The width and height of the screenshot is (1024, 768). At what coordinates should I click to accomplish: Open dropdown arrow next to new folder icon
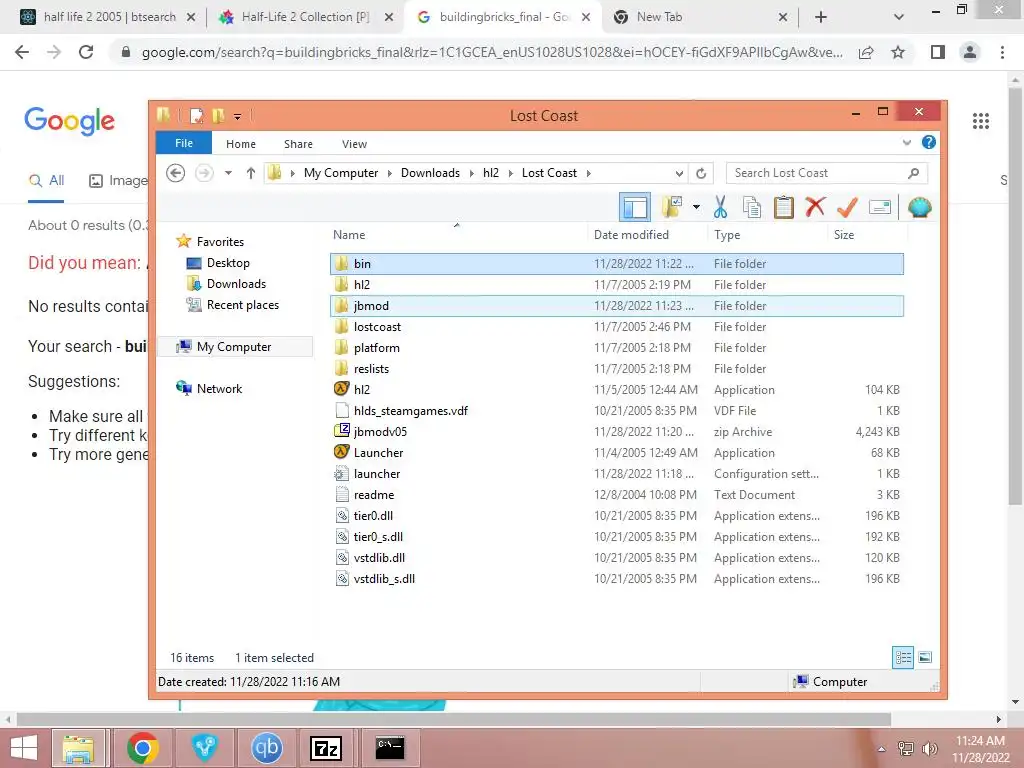(696, 208)
